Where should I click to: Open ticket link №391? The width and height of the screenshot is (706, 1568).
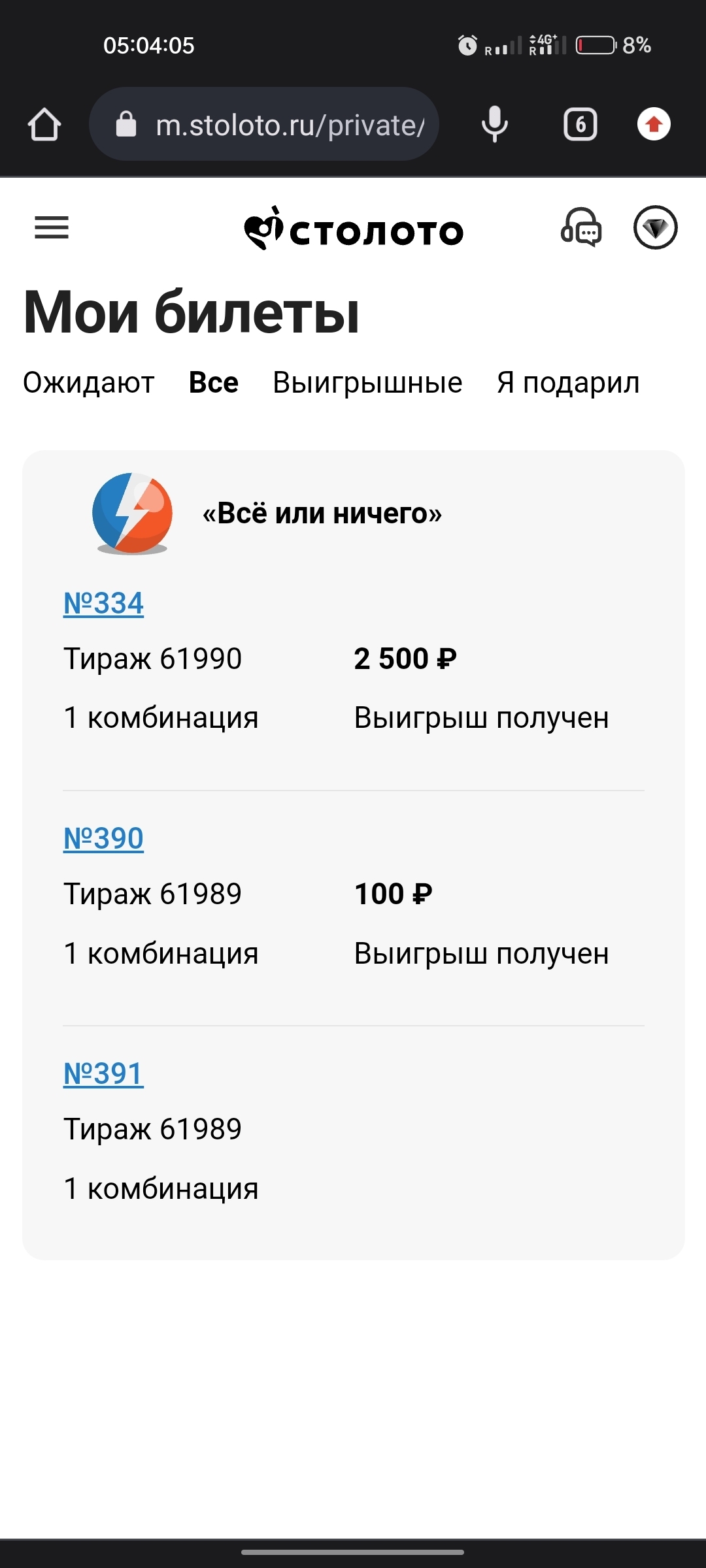tap(103, 1074)
